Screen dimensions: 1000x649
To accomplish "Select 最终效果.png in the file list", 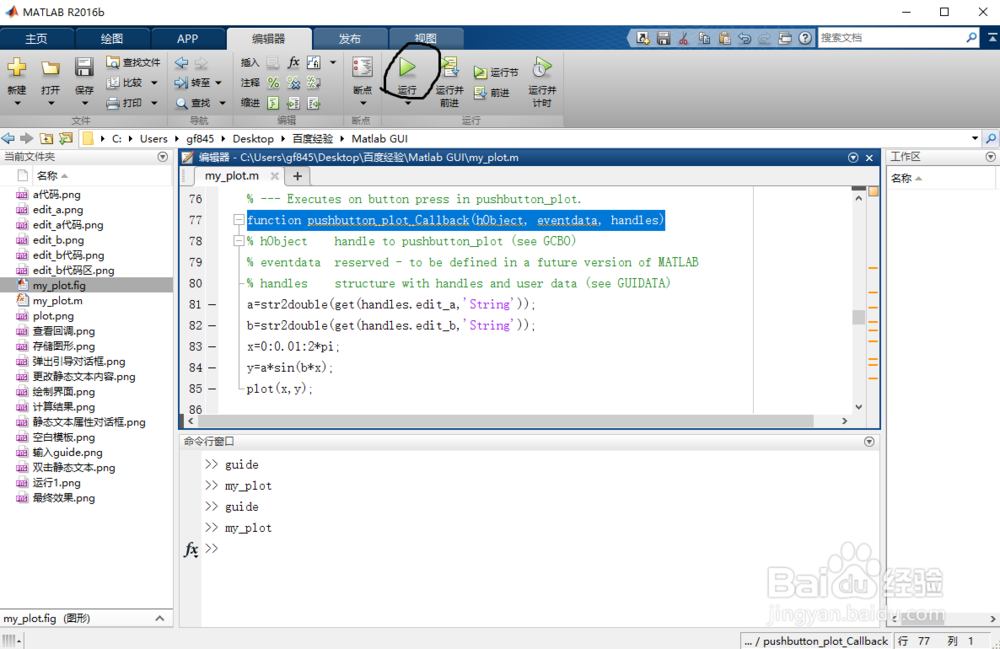I will 64,498.
